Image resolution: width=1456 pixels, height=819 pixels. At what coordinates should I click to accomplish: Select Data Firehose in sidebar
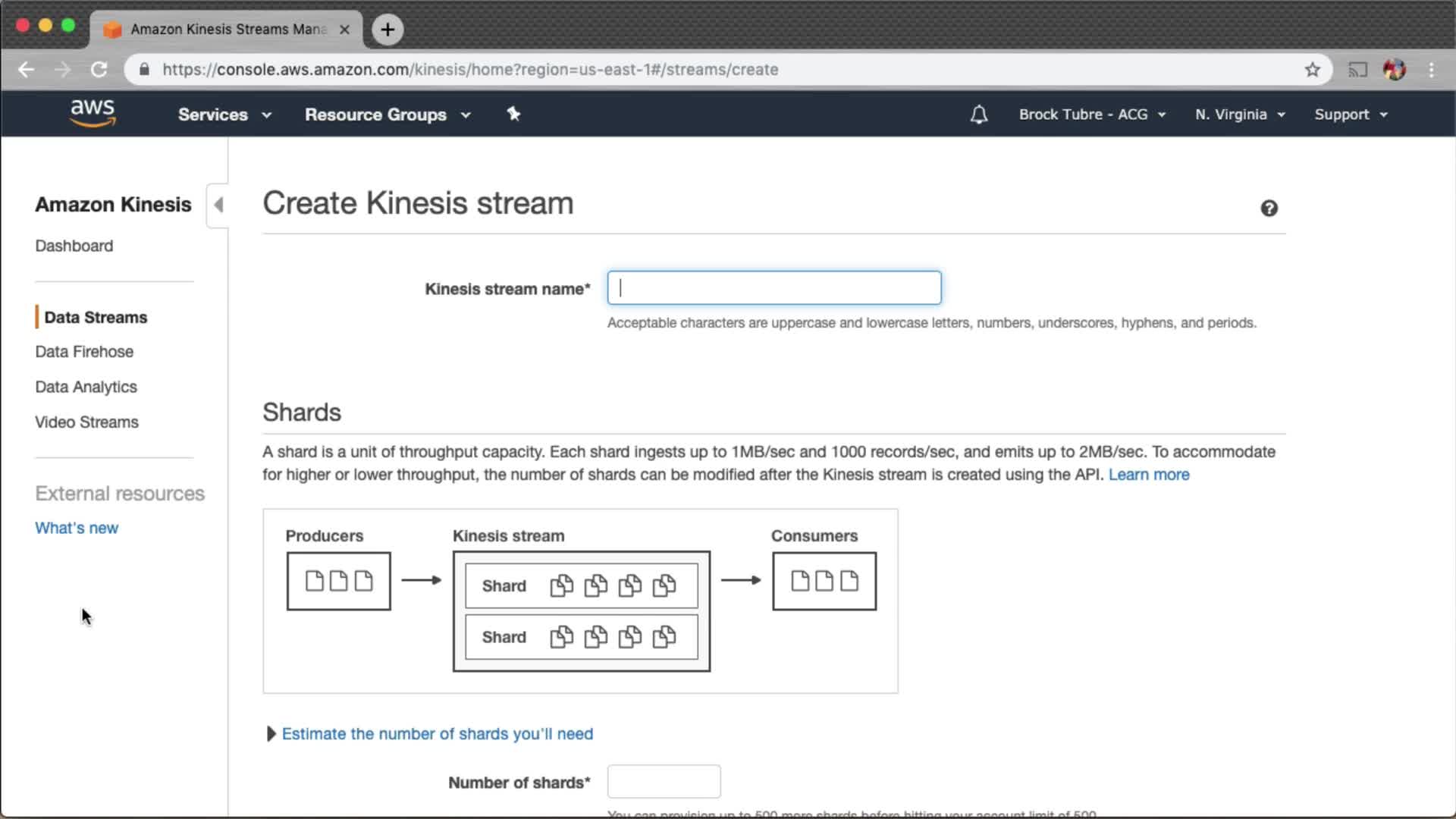tap(84, 352)
